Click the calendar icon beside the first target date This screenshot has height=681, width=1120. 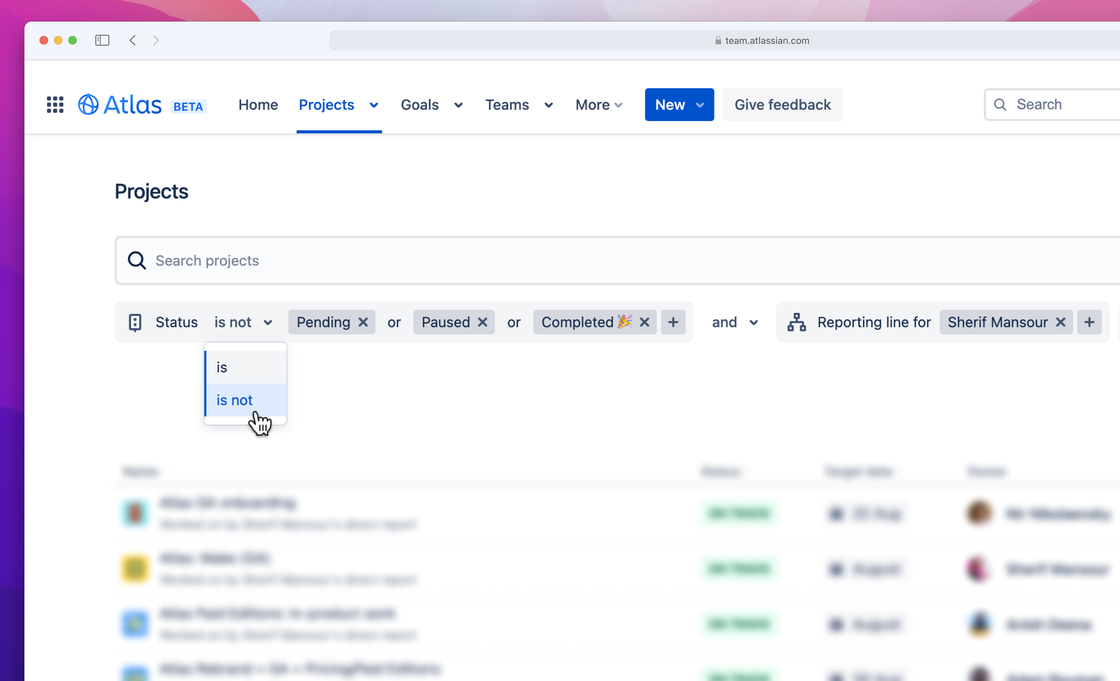(836, 513)
